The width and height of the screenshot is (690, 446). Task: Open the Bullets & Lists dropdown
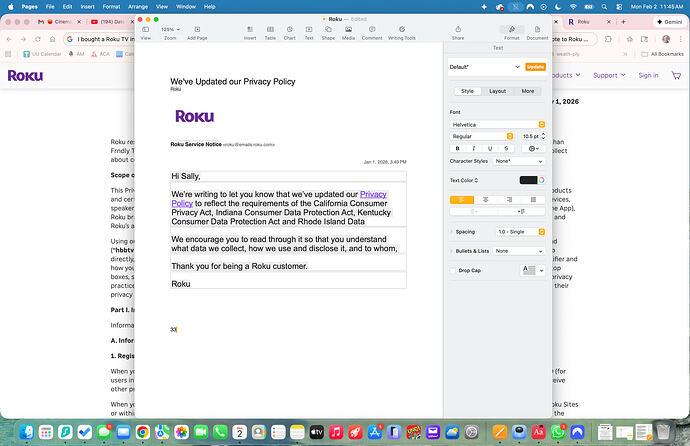(x=519, y=251)
